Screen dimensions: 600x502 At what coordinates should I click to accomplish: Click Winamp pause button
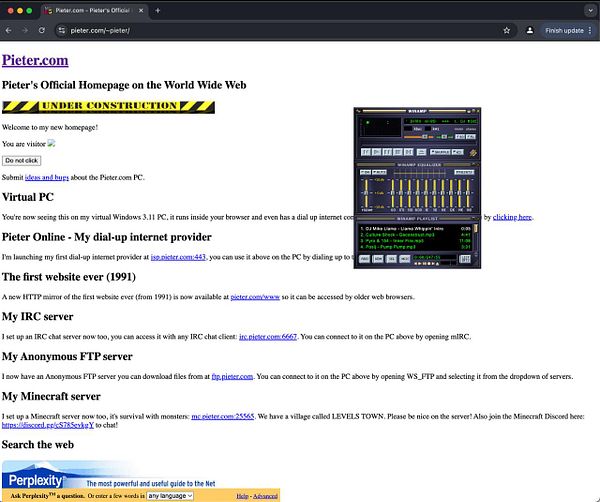pyautogui.click(x=387, y=152)
